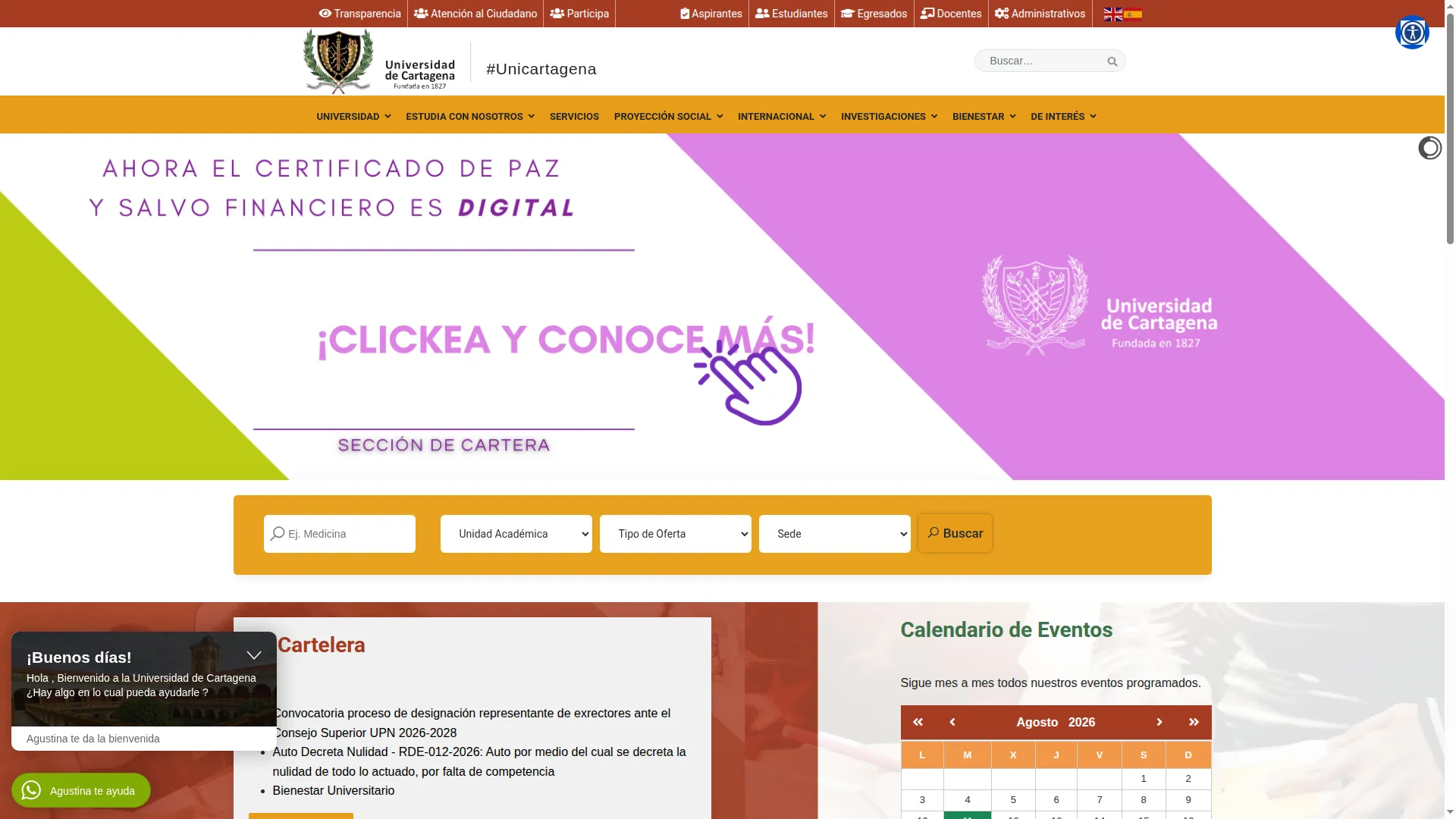
Task: Switch language using the Spain flag
Action: tap(1133, 14)
